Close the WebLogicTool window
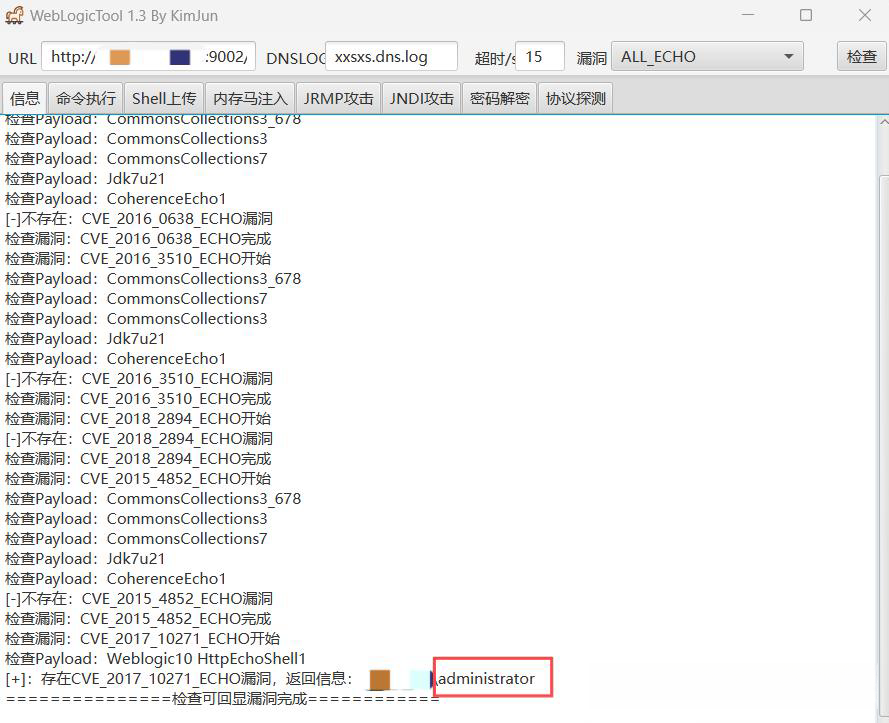The height and width of the screenshot is (723, 889). coord(865,15)
